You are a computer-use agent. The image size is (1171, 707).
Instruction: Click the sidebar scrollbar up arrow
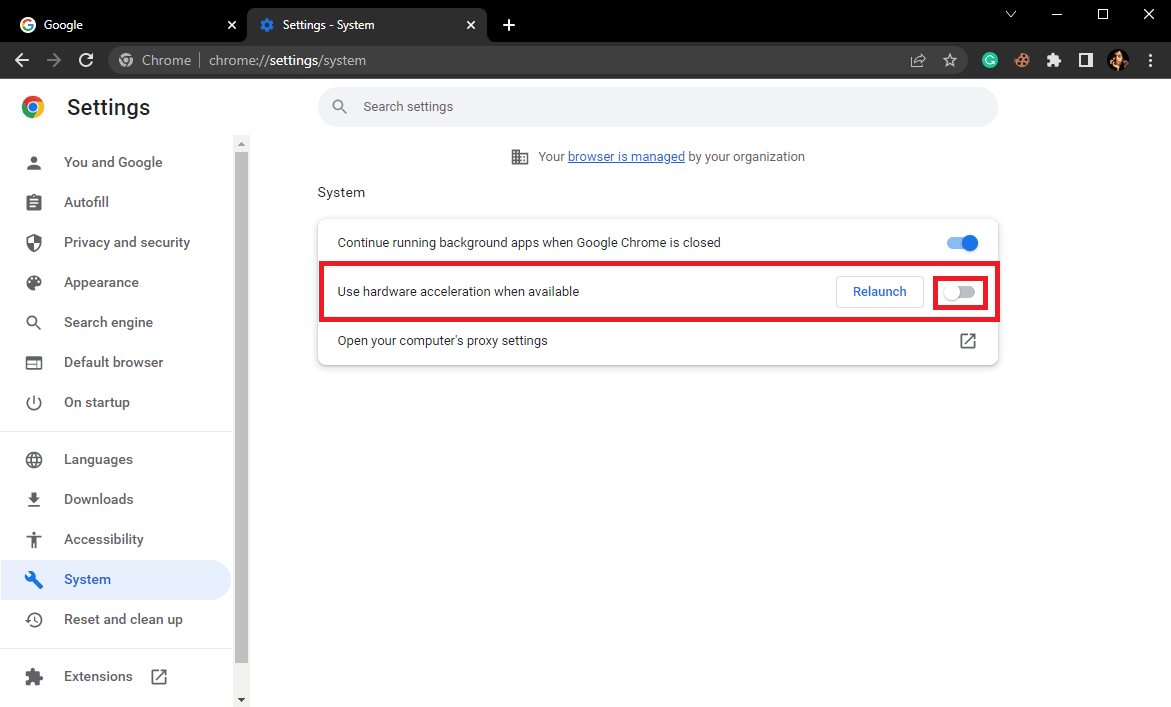240,143
